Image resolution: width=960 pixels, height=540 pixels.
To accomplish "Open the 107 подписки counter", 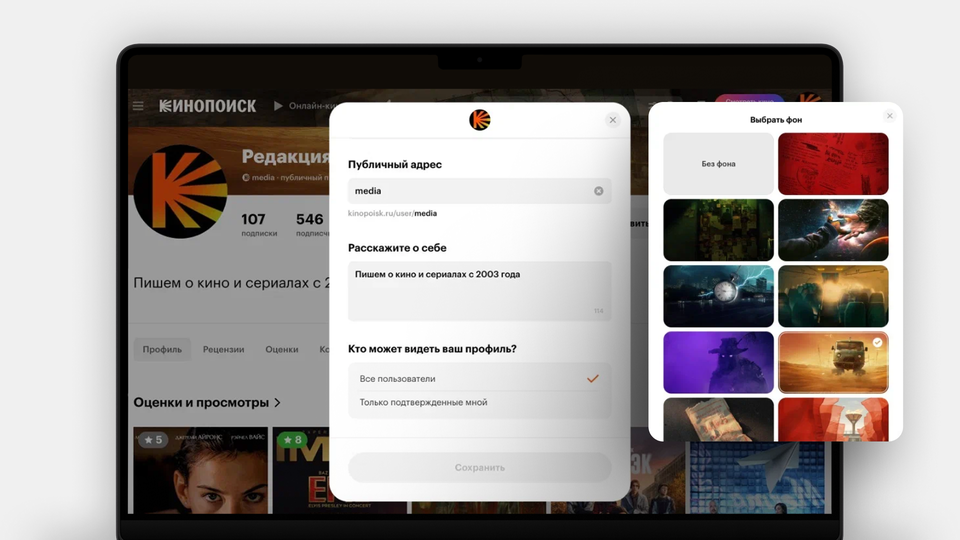I will pyautogui.click(x=258, y=224).
